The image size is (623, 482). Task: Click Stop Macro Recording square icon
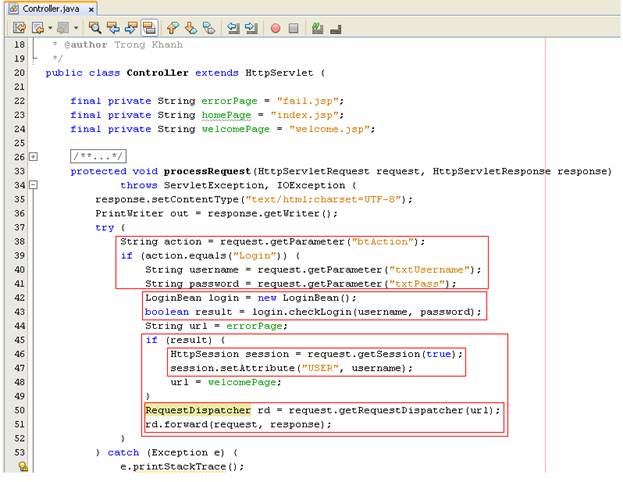294,28
